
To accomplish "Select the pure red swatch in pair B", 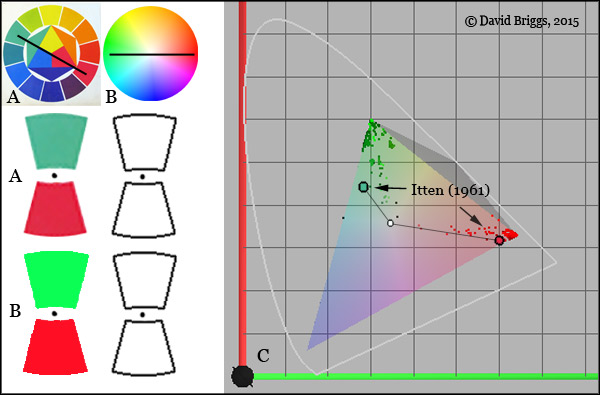I will [x=55, y=346].
